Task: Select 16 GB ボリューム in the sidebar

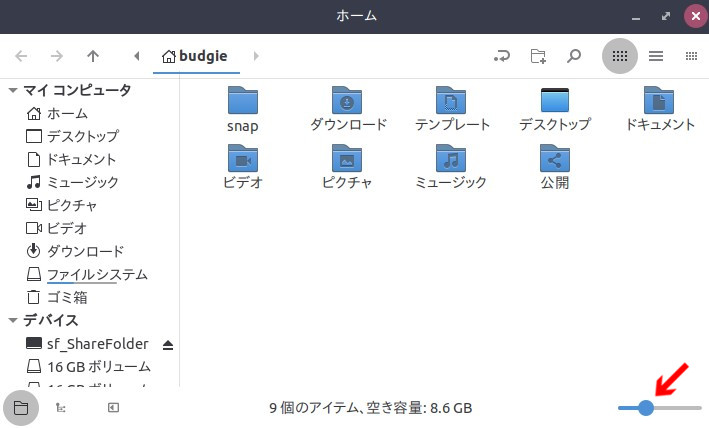Action: coord(88,367)
